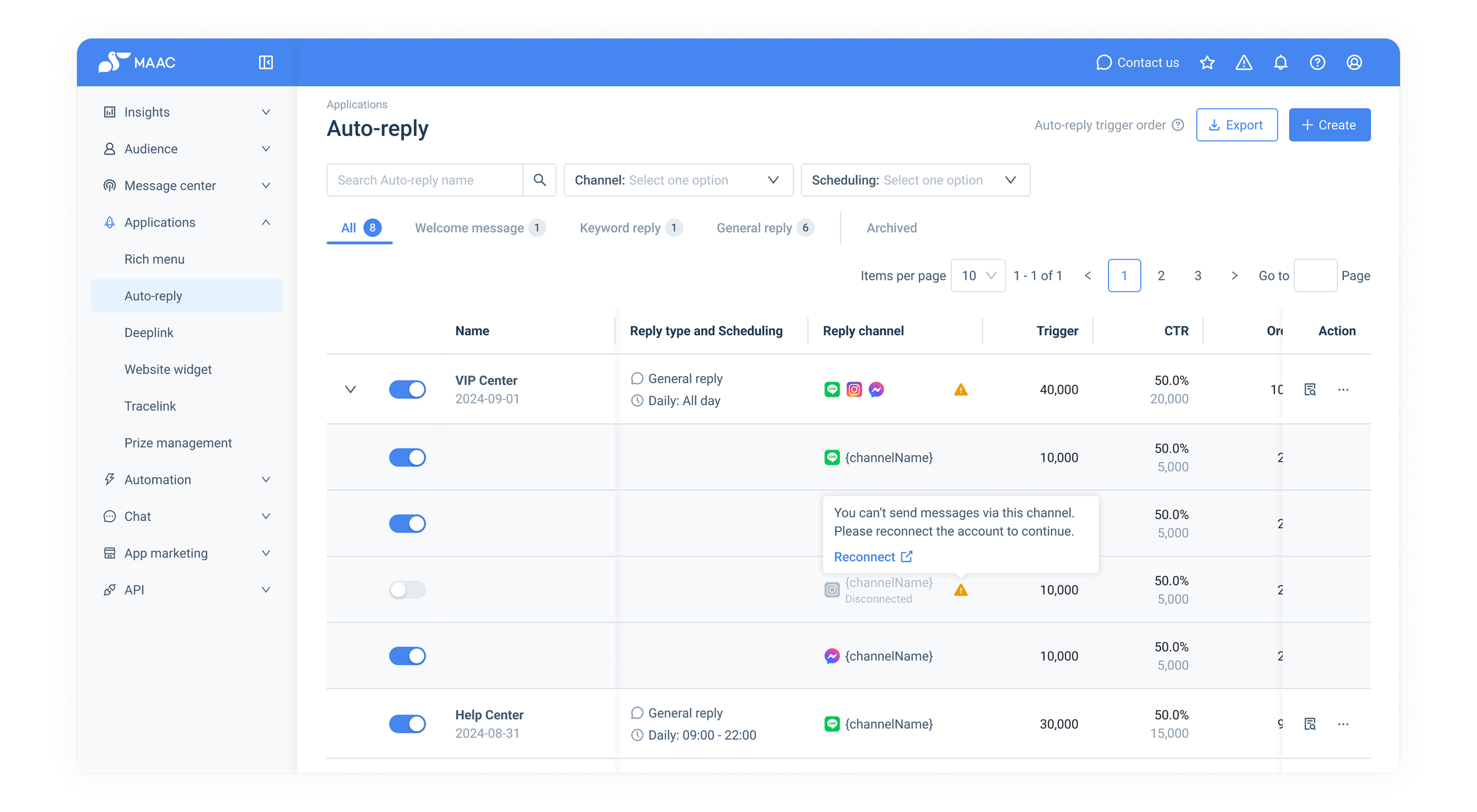Open Help Center more options menu
The height and width of the screenshot is (812, 1477).
pyautogui.click(x=1343, y=724)
